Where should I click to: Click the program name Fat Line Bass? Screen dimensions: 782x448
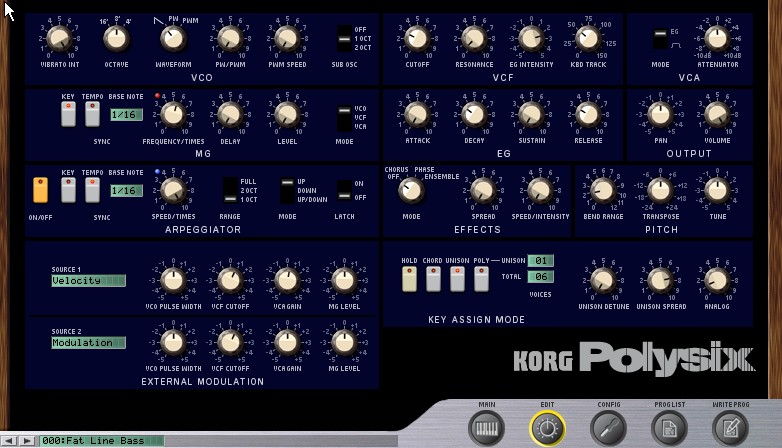tap(102, 441)
